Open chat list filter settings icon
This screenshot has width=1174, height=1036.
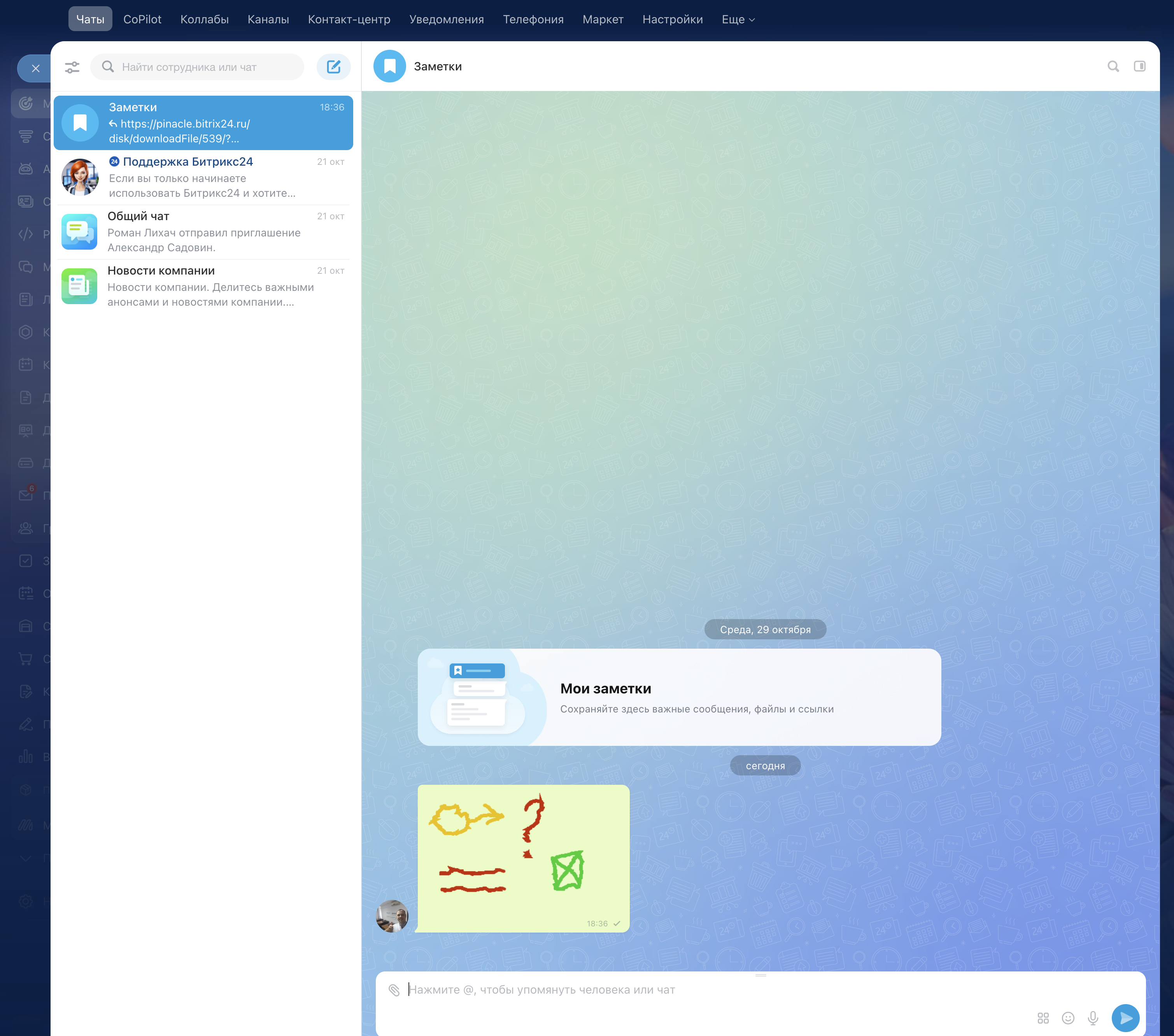click(x=72, y=67)
